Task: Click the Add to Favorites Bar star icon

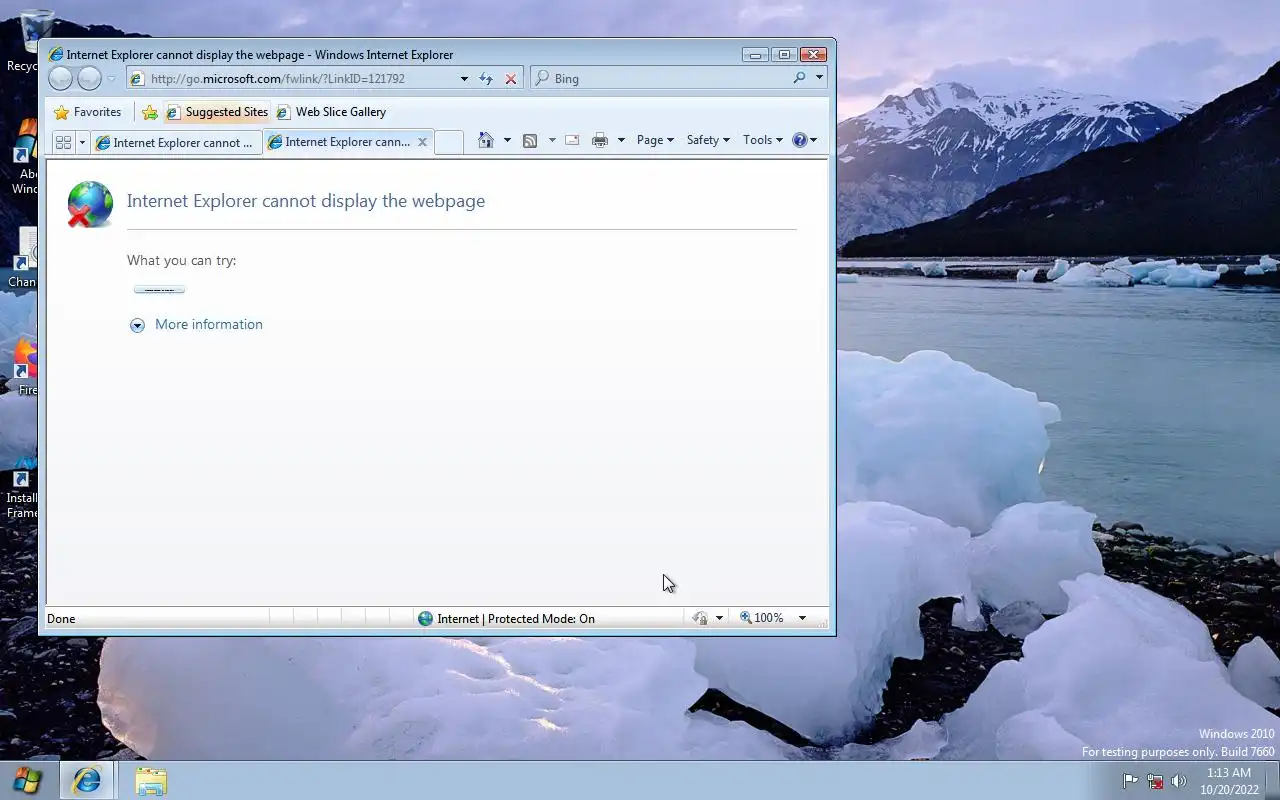Action: coord(149,112)
